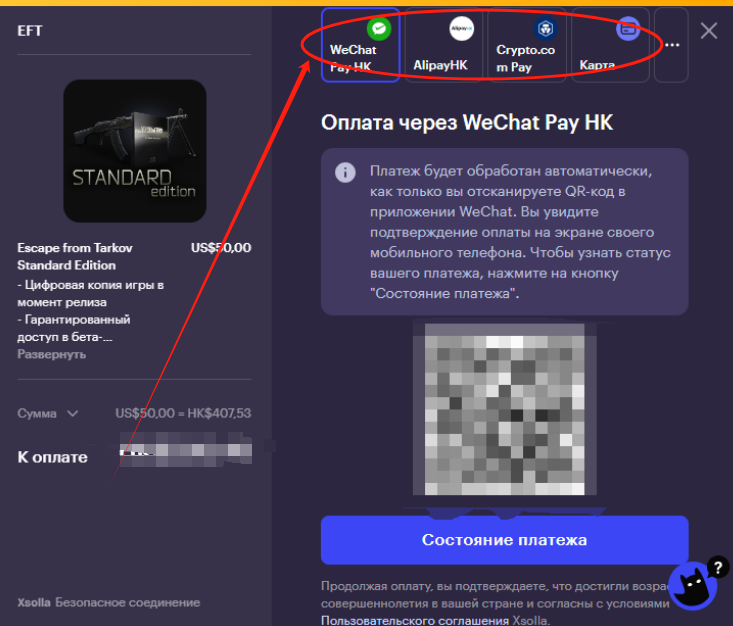733x626 pixels.
Task: Click the Оплата через WeChat Pay HK heading
Action: (x=467, y=123)
